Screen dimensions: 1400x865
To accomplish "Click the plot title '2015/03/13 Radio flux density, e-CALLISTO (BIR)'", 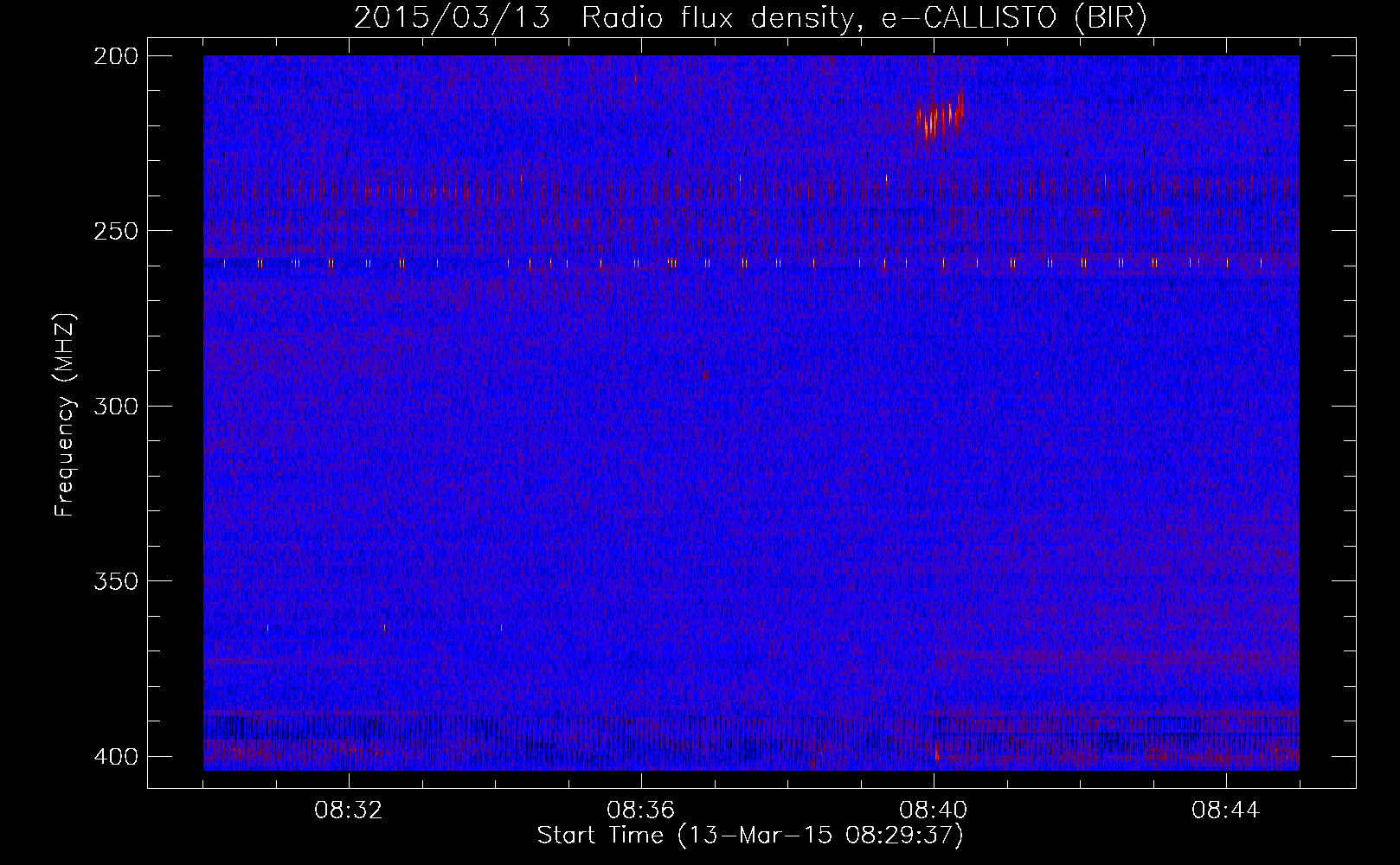I will click(x=750, y=18).
